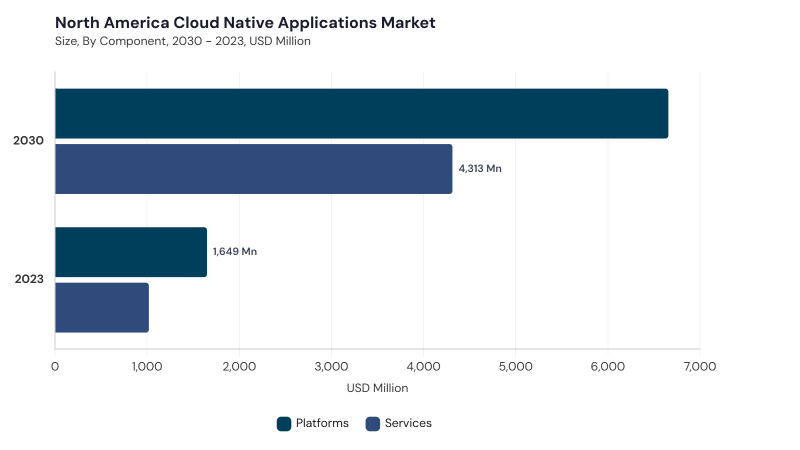Image resolution: width=800 pixels, height=450 pixels.
Task: Click the 7,000 x-axis tick label
Action: (x=700, y=366)
